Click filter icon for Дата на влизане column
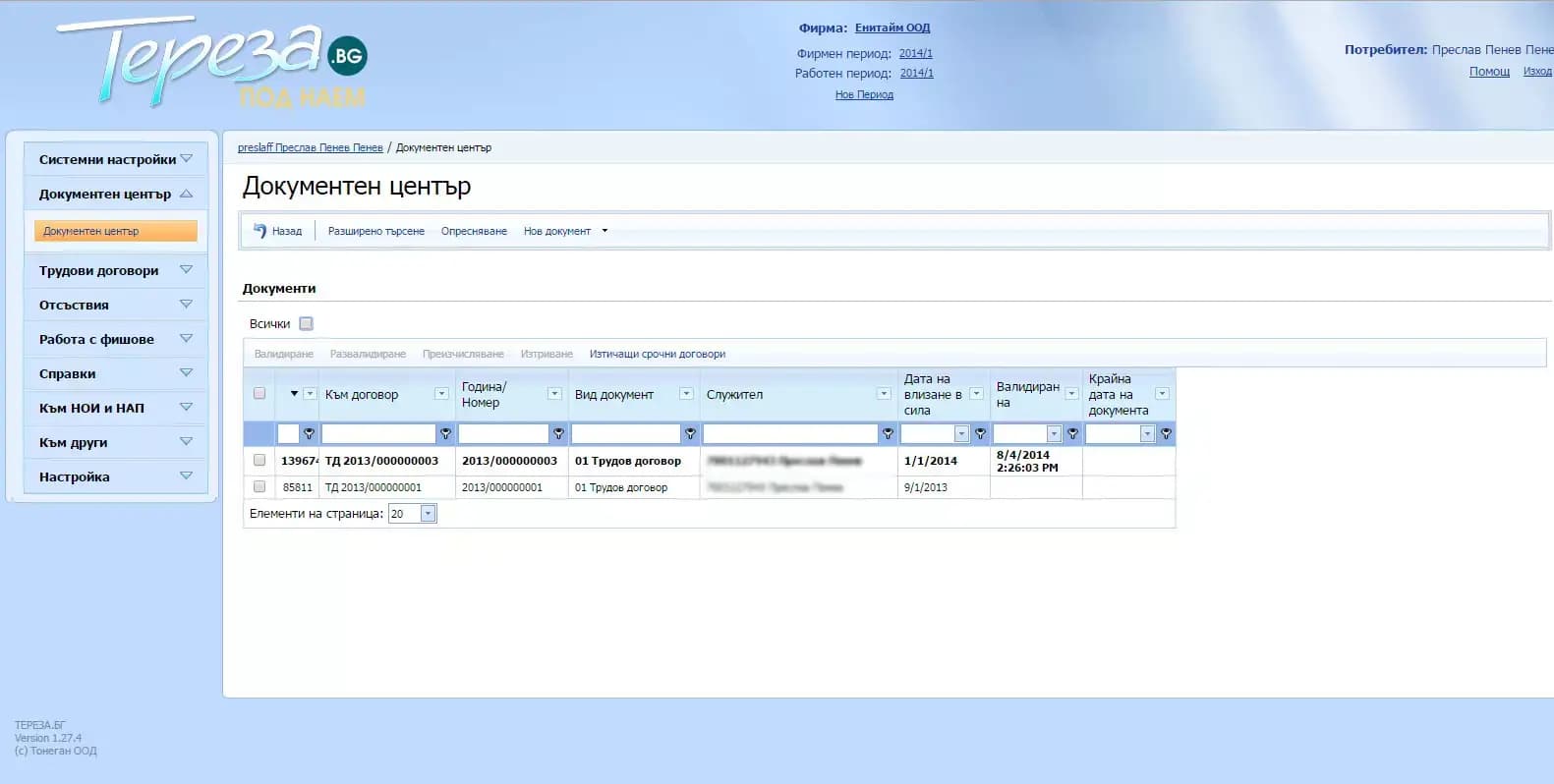Screen dimensions: 1554x784 (980, 433)
